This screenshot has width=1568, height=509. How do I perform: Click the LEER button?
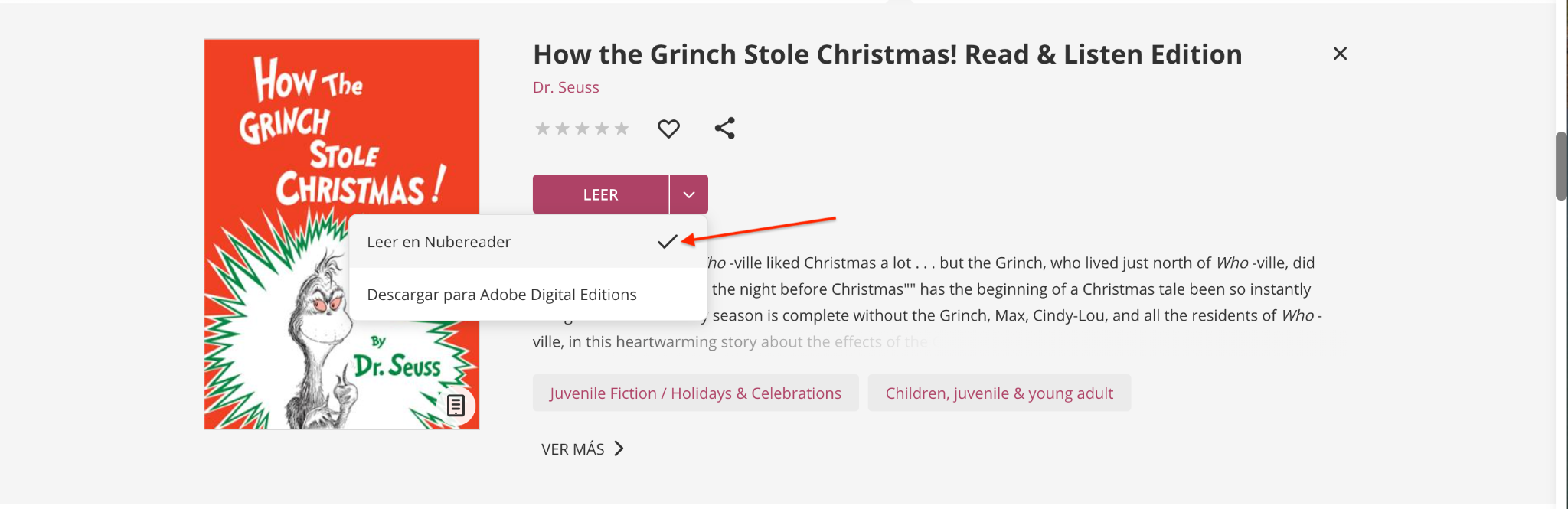(x=601, y=194)
